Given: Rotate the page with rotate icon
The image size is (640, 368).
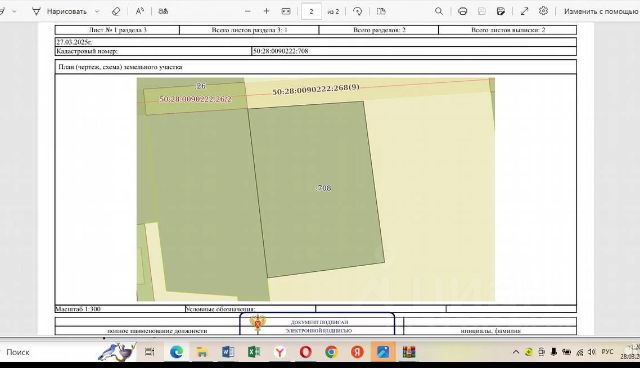Looking at the screenshot, I should point(358,11).
